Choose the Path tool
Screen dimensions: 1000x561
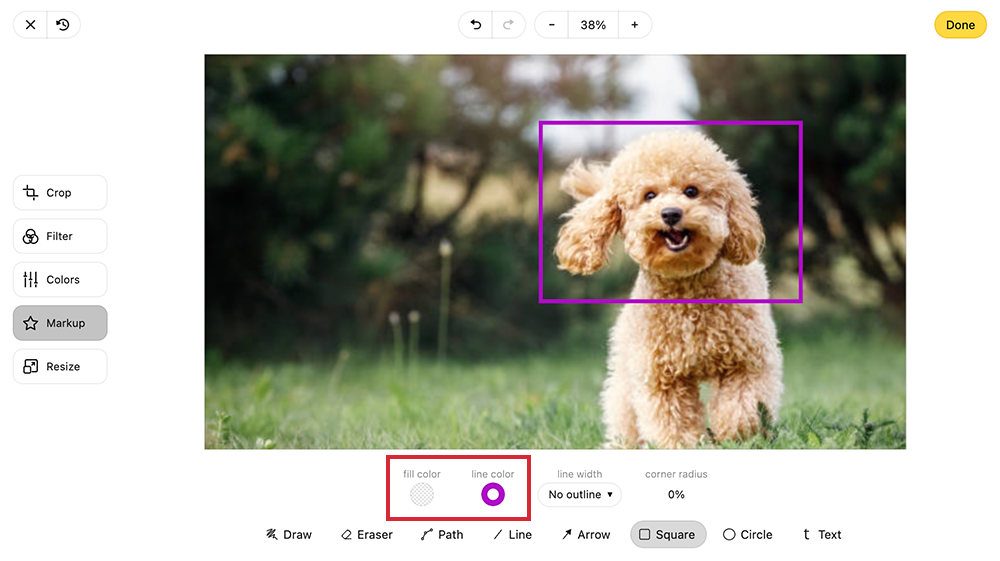[442, 535]
